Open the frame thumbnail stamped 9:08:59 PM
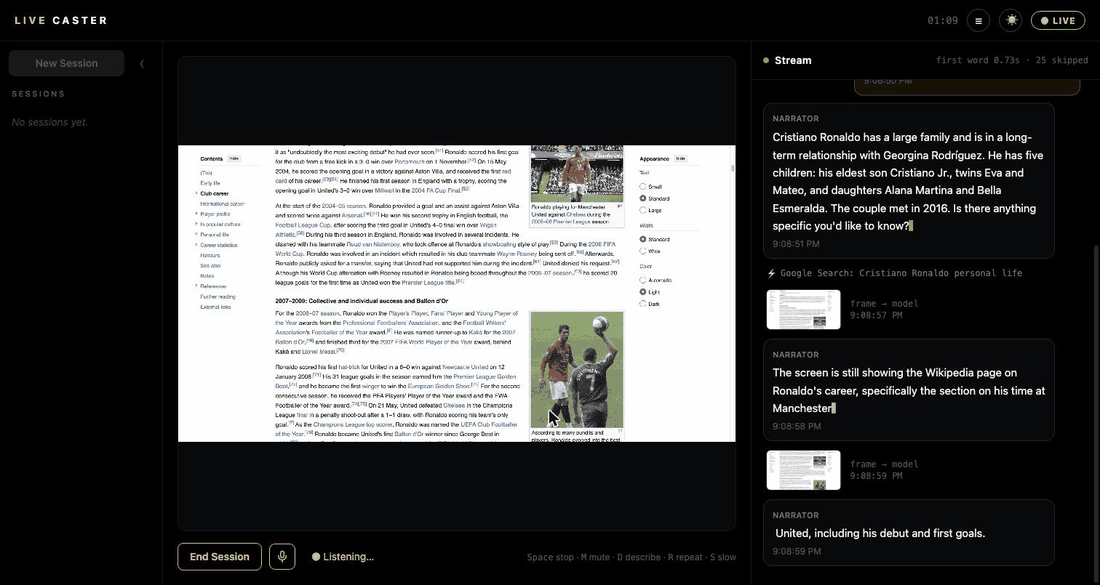Viewport: 1100px width, 585px height. (803, 470)
